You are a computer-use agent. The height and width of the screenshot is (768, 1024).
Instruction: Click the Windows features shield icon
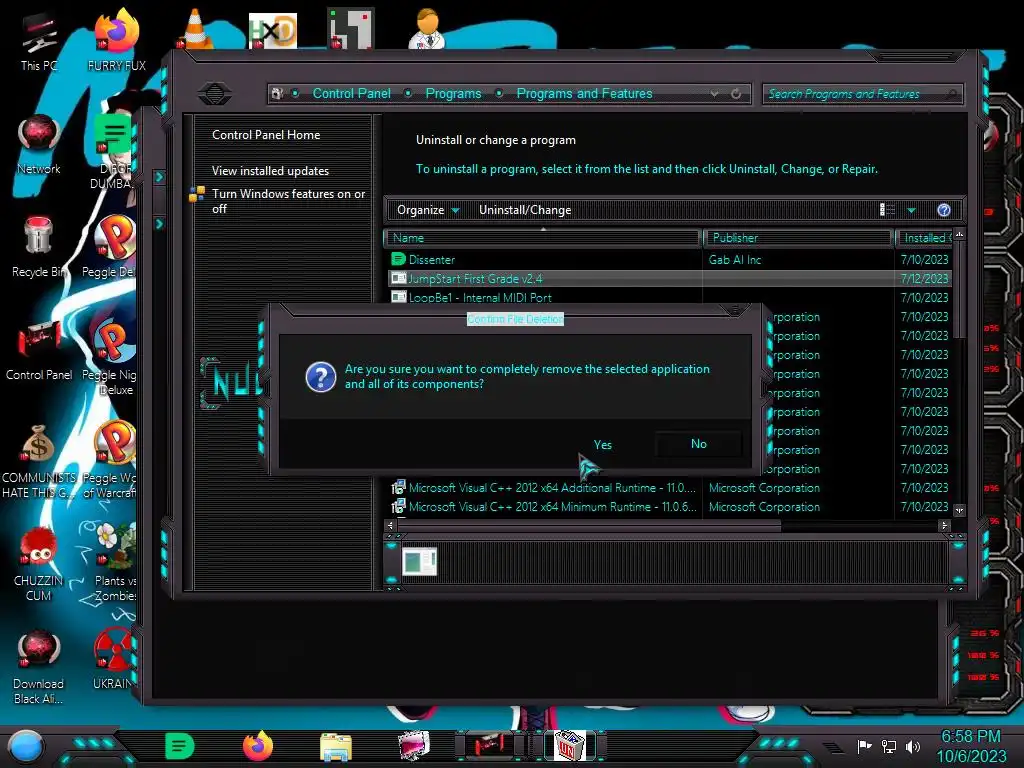[197, 194]
